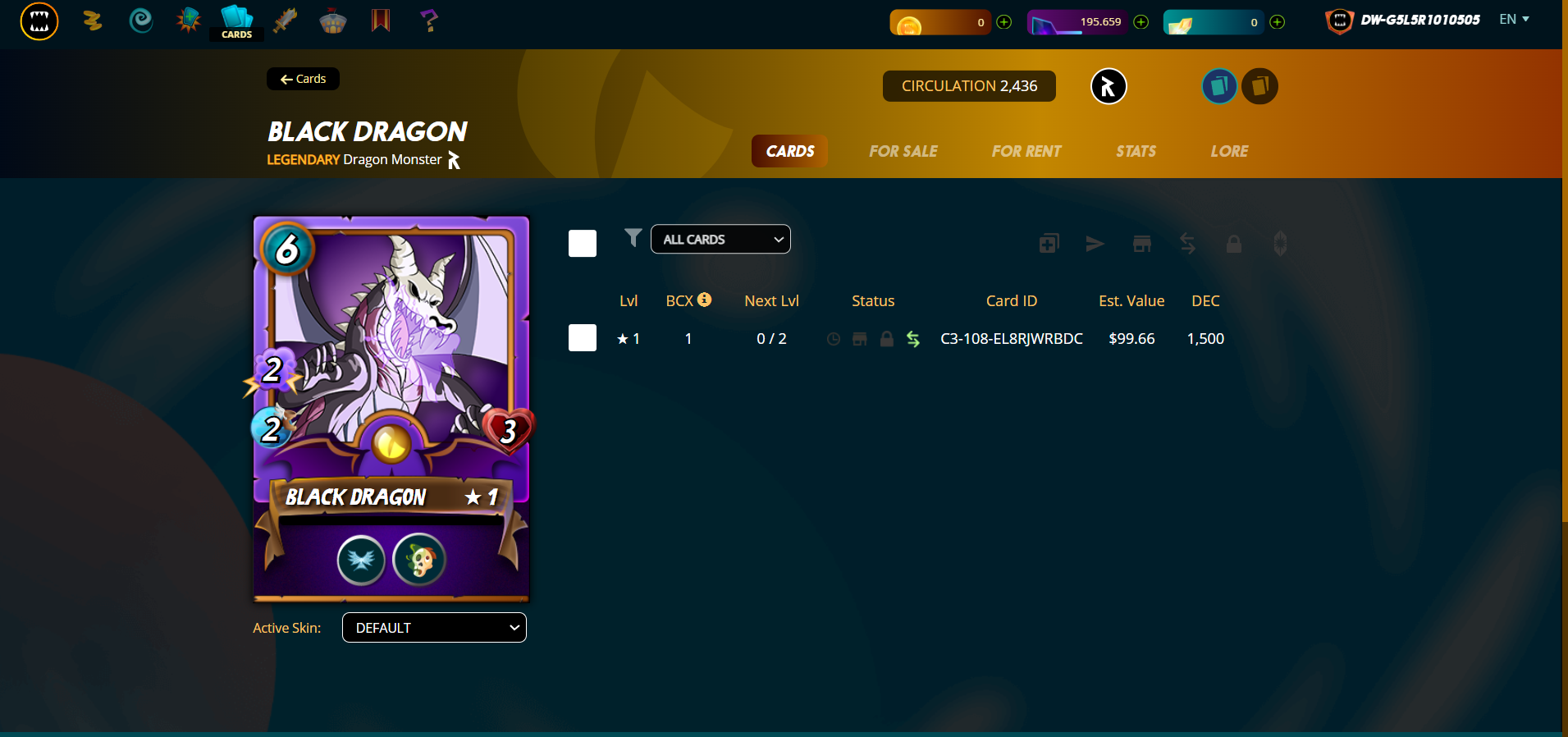Click the edition icon beside circulation
This screenshot has height=737, width=1568.
click(x=1109, y=86)
